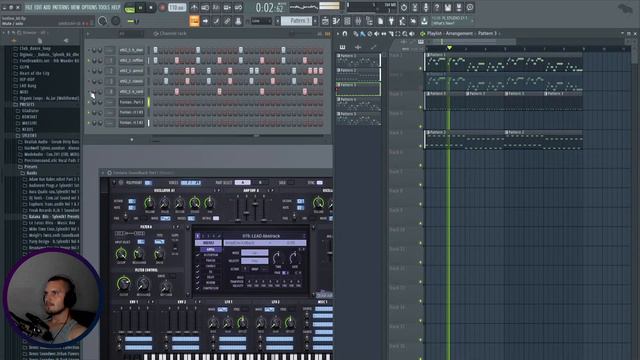Mute the fourth channel in Channel rack
This screenshot has height=360, width=640.
click(89, 81)
